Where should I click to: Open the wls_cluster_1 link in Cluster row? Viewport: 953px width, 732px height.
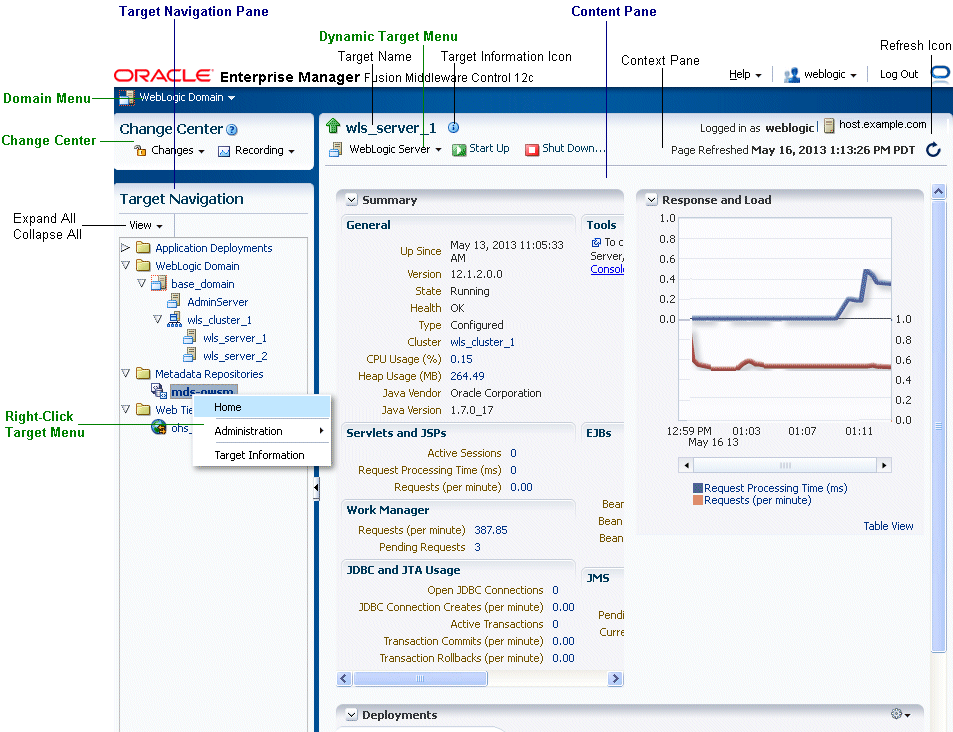(x=482, y=342)
